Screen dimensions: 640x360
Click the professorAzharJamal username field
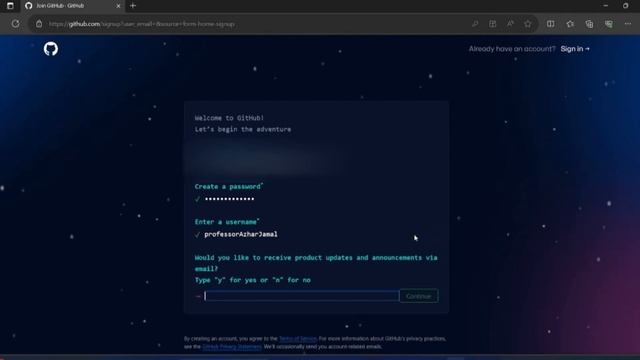pos(241,234)
